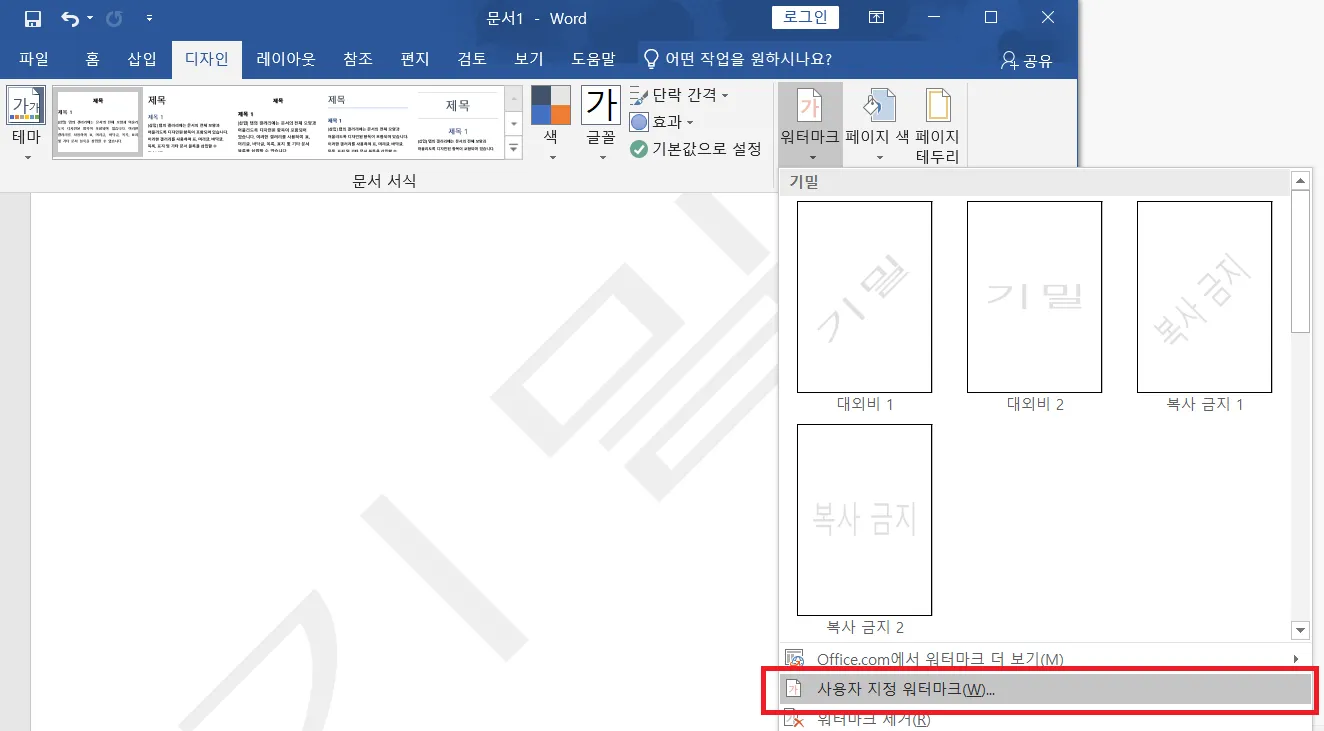Viewport: 1324px width, 731px height.
Task: Open the 보기 tab
Action: click(529, 59)
